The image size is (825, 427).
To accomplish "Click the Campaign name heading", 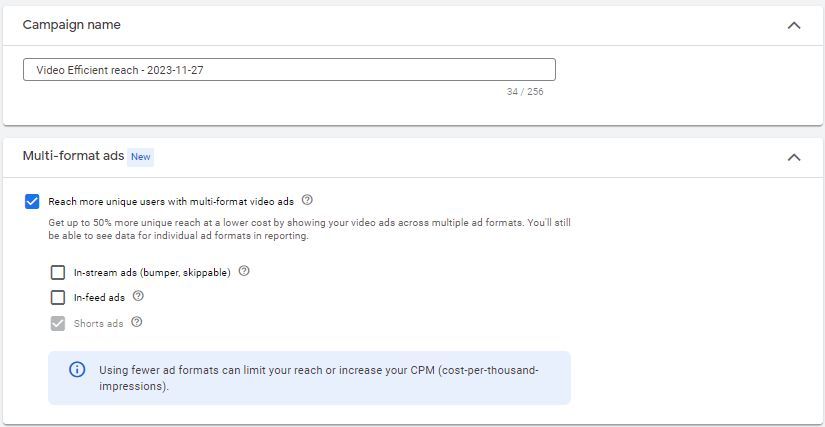I will pos(72,25).
